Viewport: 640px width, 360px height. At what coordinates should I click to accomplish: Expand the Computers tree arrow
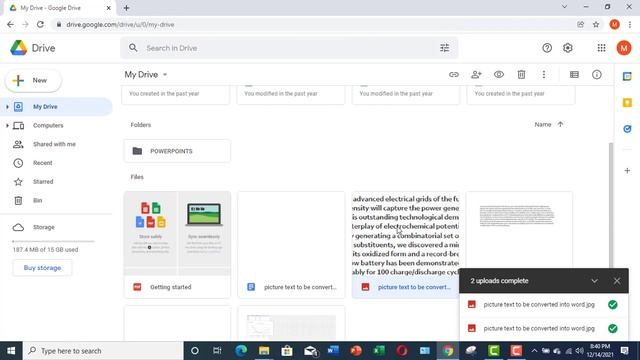click(x=7, y=126)
